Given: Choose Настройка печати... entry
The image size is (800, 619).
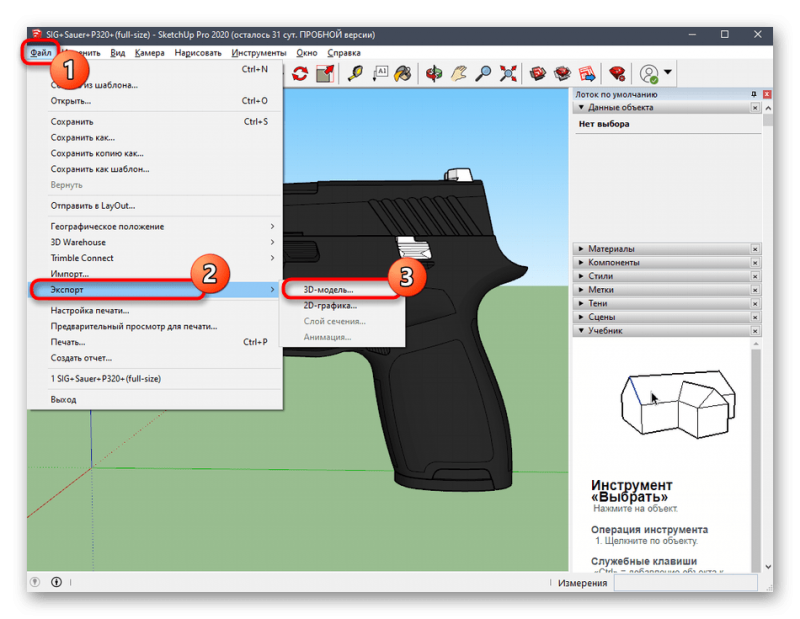Looking at the screenshot, I should (155, 311).
